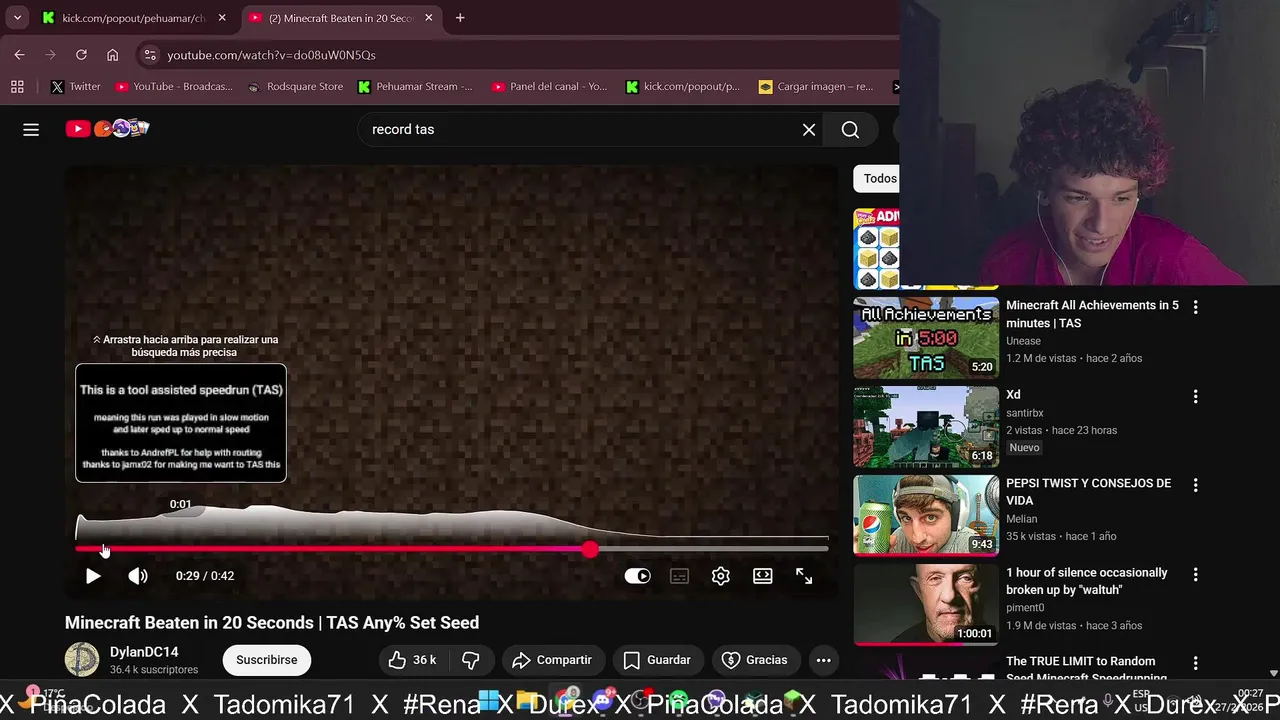Screen dimensions: 1280x720
Task: Open Rodsquare Store bookmark
Action: [x=295, y=87]
